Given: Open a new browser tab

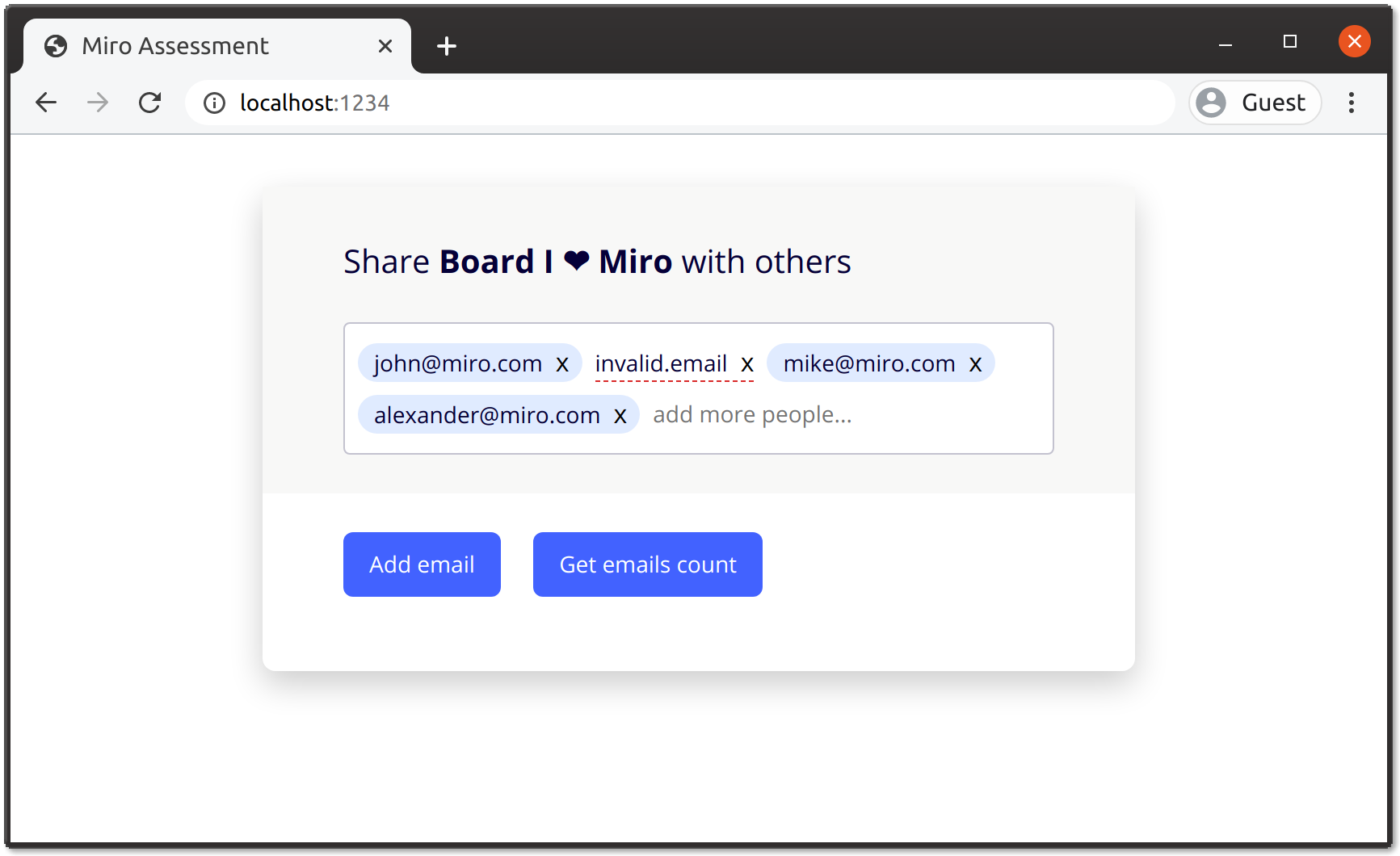Looking at the screenshot, I should tap(446, 46).
